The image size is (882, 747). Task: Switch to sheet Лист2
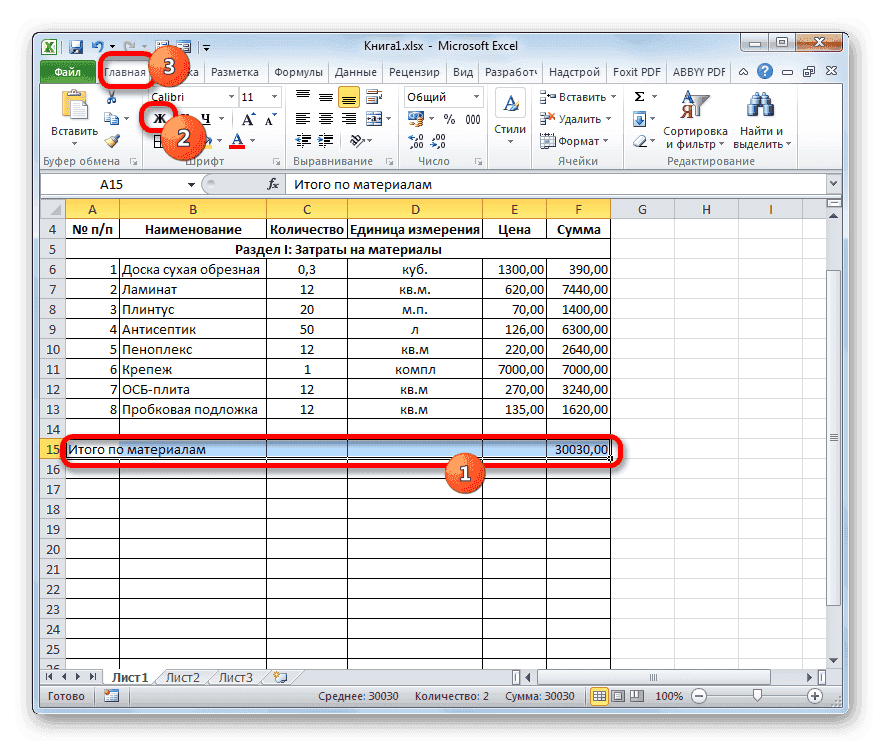[x=182, y=677]
